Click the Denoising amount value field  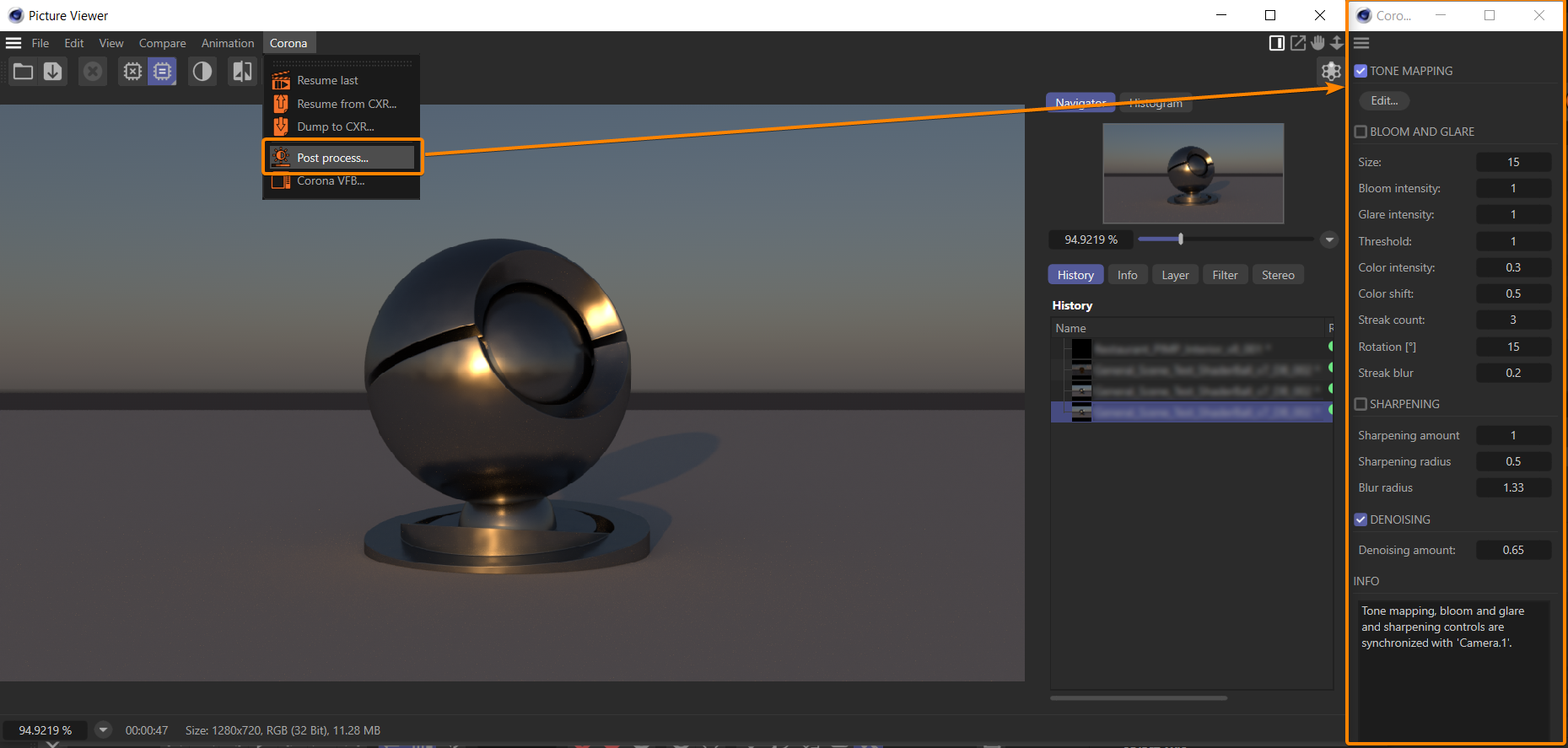pyautogui.click(x=1513, y=550)
